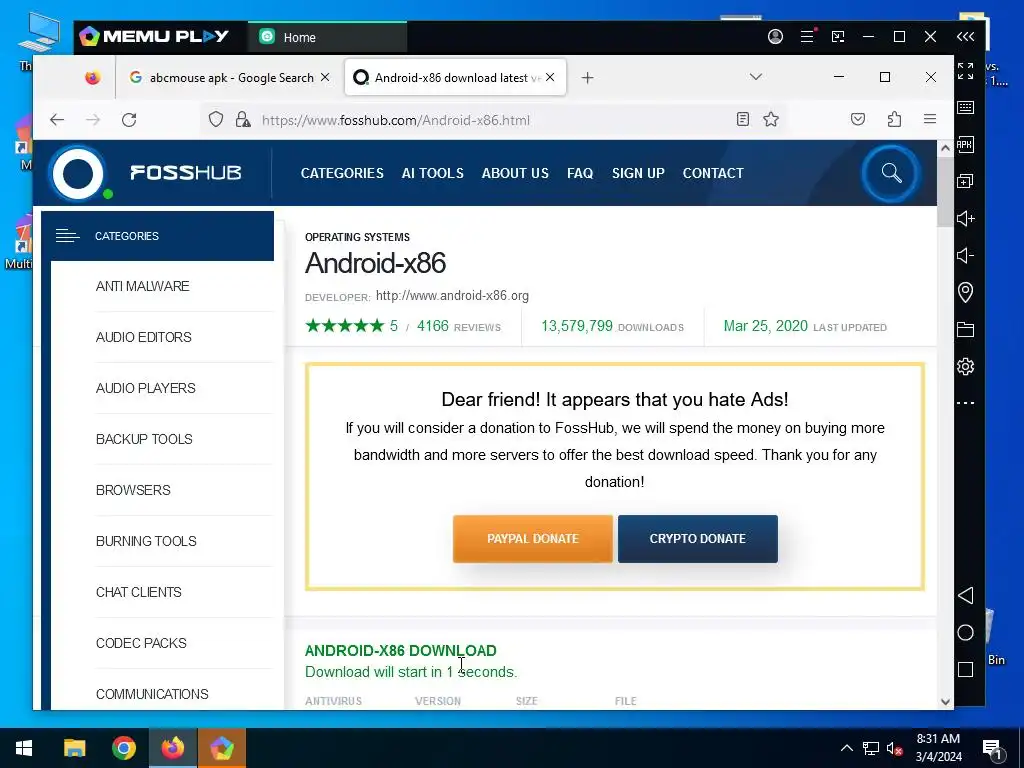Open File Explorer from taskbar
This screenshot has width=1024, height=768.
point(74,748)
